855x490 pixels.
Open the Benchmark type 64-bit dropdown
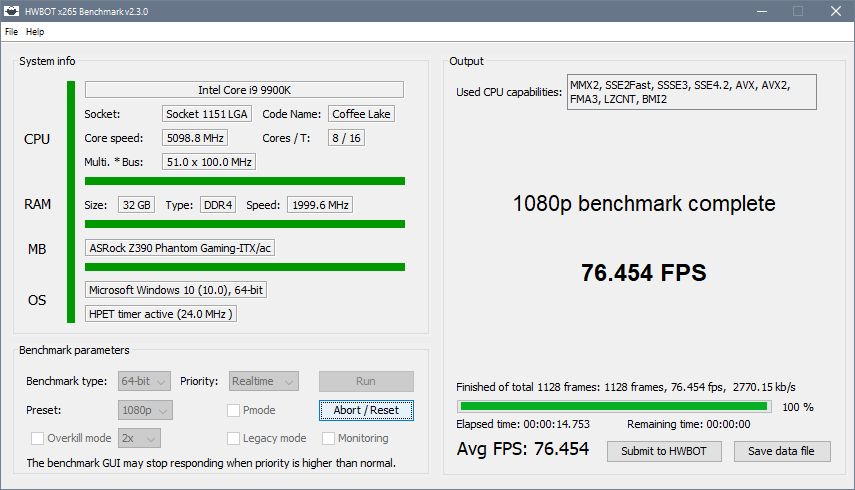tap(144, 382)
